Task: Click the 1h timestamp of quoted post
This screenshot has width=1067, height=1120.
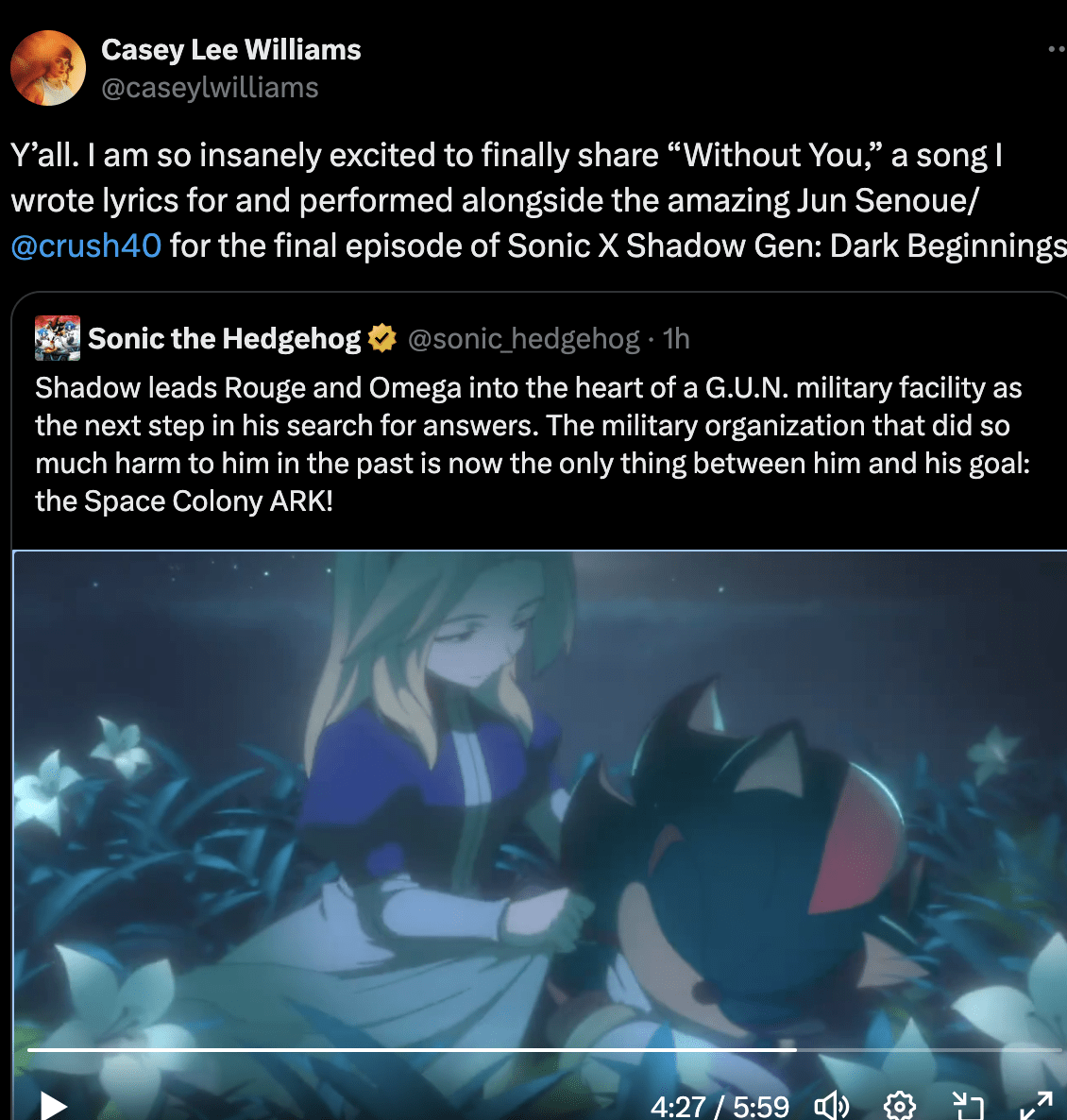Action: pos(676,339)
